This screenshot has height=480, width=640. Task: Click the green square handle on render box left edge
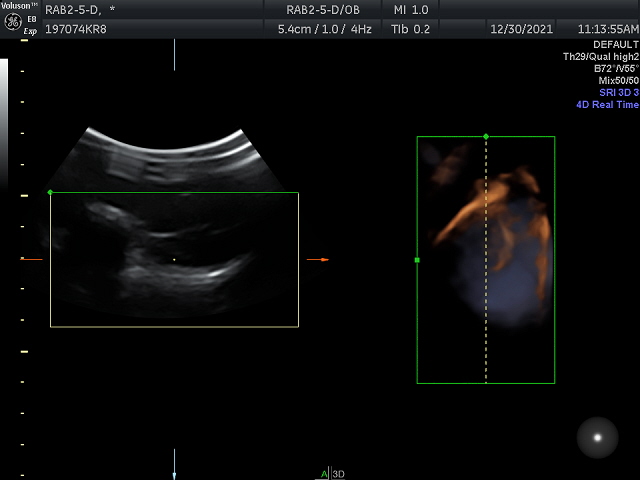417,260
